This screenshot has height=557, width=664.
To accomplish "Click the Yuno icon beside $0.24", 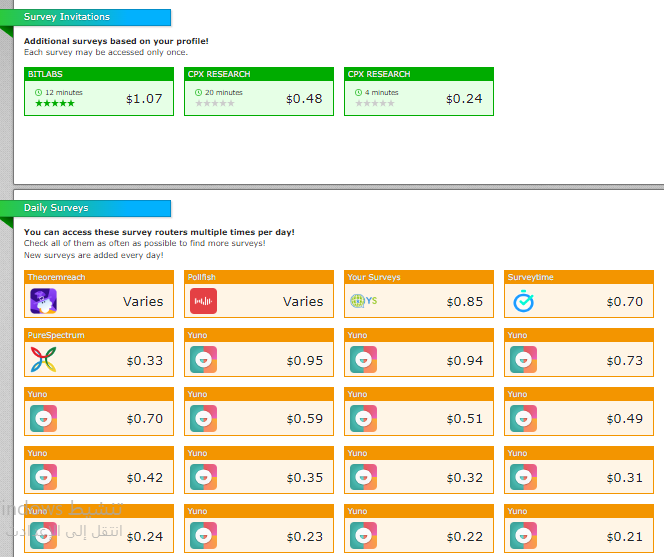I will (43, 535).
